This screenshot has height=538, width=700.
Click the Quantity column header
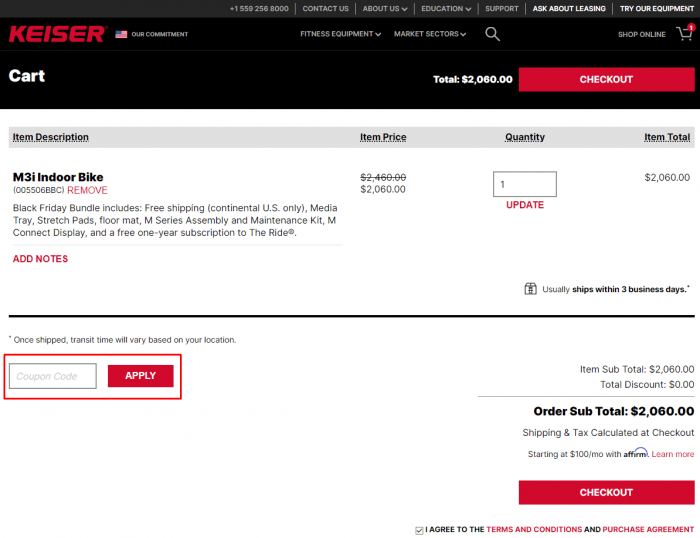click(525, 137)
